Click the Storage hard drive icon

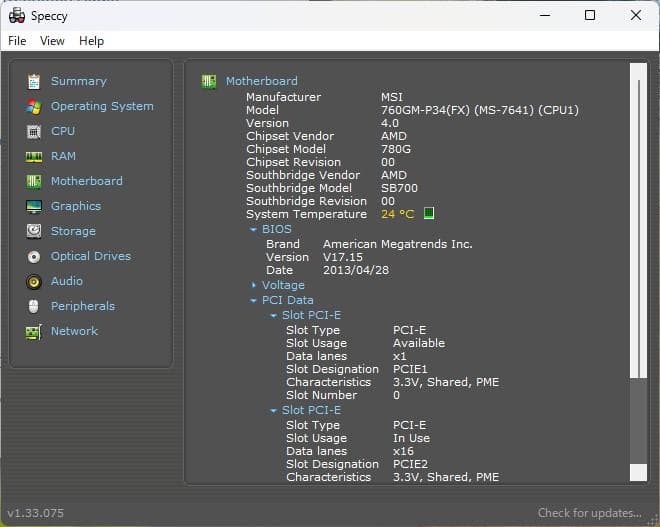pos(34,232)
